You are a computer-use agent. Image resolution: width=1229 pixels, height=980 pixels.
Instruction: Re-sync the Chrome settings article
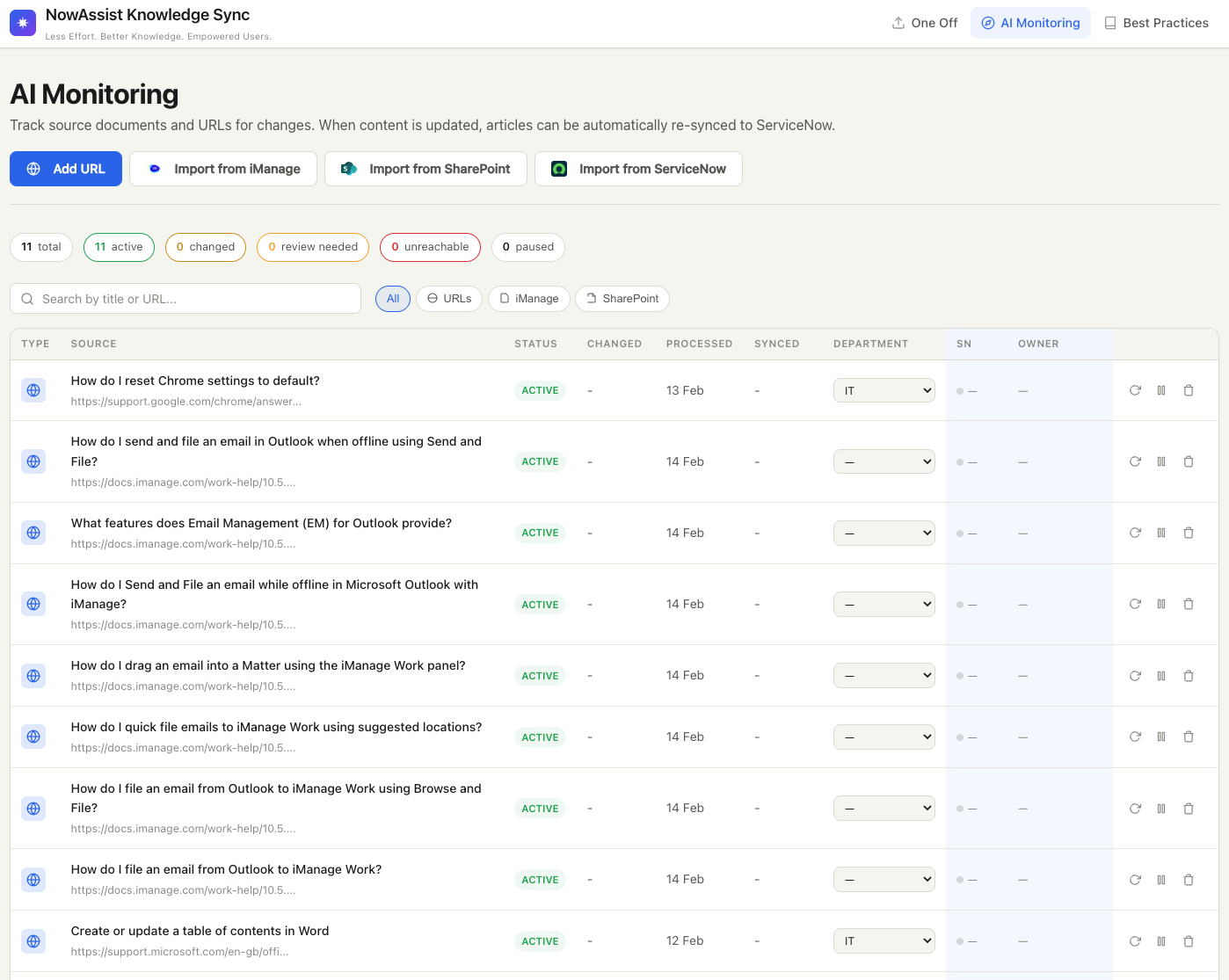click(x=1135, y=389)
